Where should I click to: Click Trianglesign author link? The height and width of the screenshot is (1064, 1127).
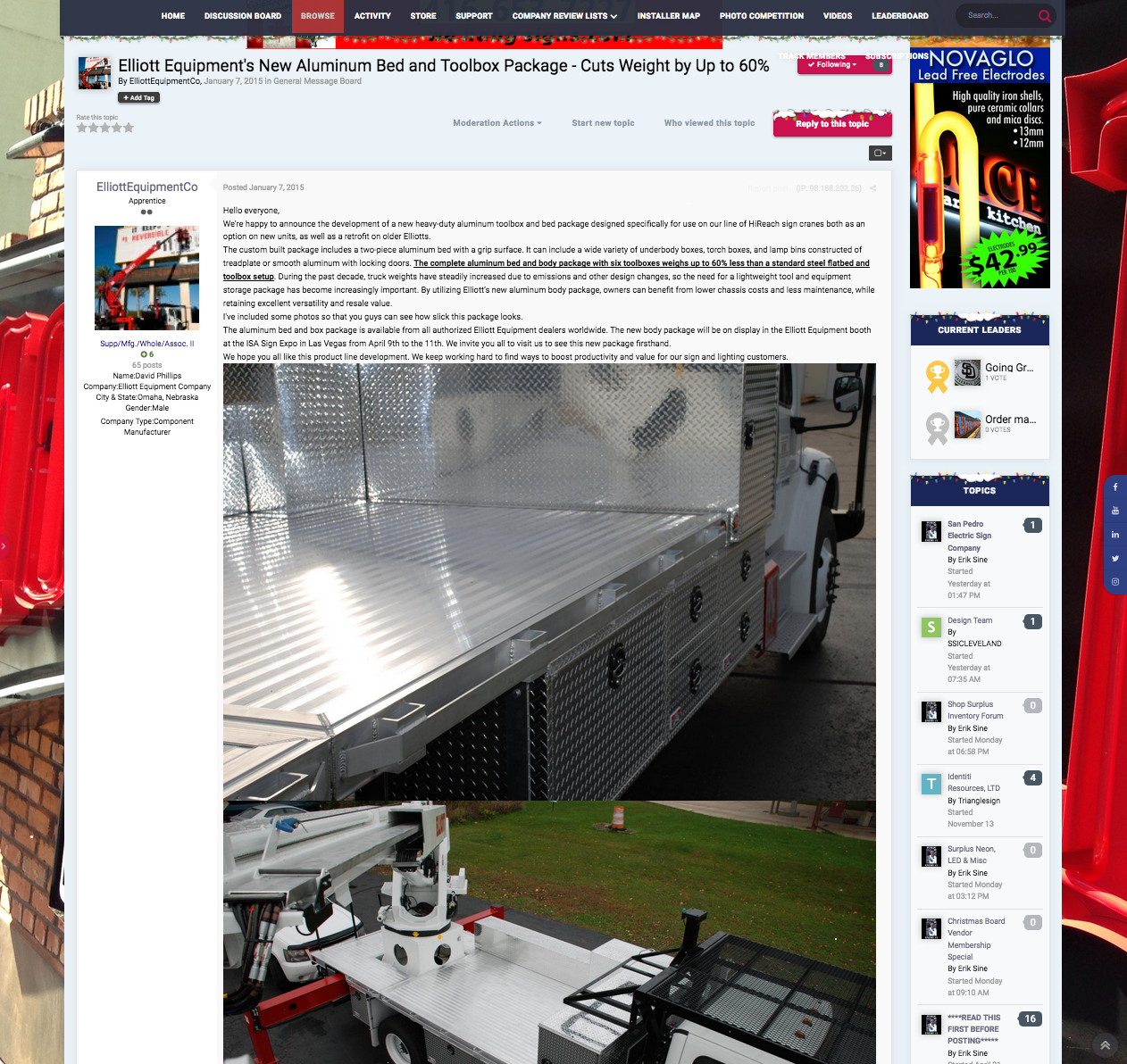point(980,801)
